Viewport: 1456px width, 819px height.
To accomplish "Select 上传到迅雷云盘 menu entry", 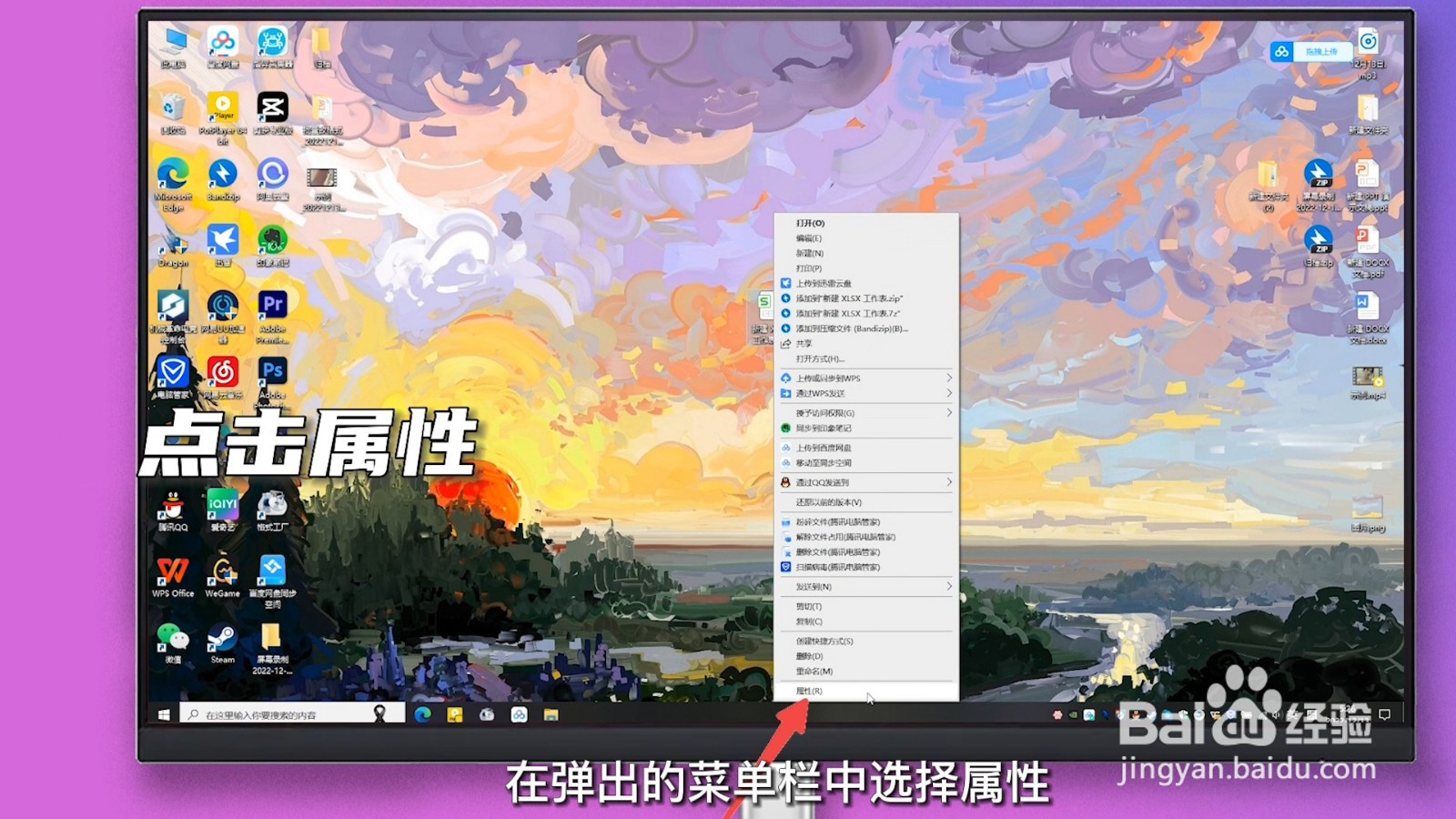I will point(865,283).
